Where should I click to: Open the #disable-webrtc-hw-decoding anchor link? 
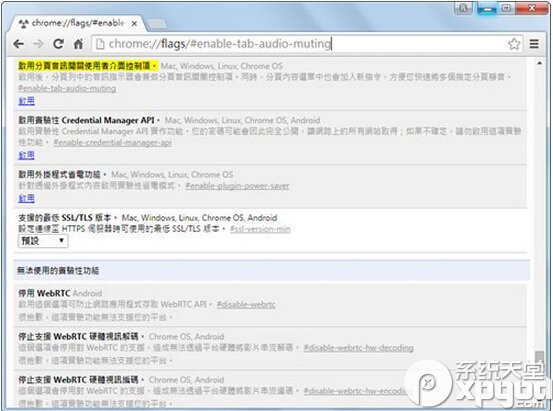[x=358, y=348]
